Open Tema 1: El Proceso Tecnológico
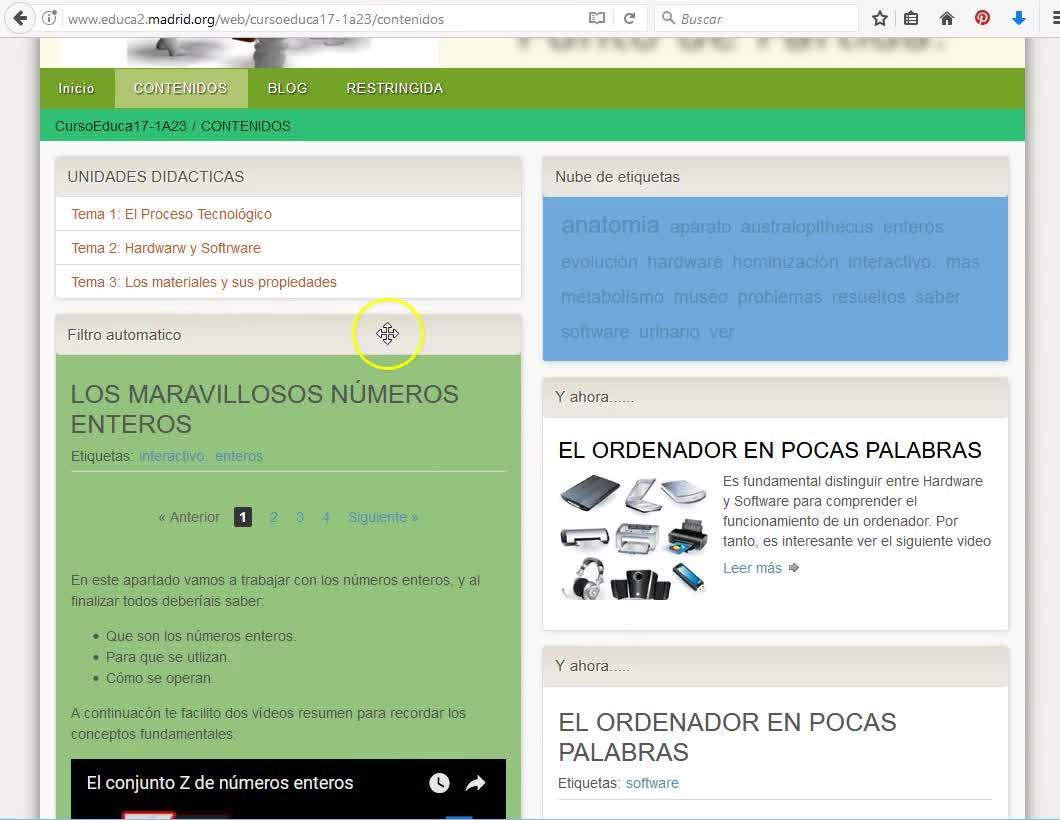This screenshot has width=1060, height=820. click(x=172, y=214)
